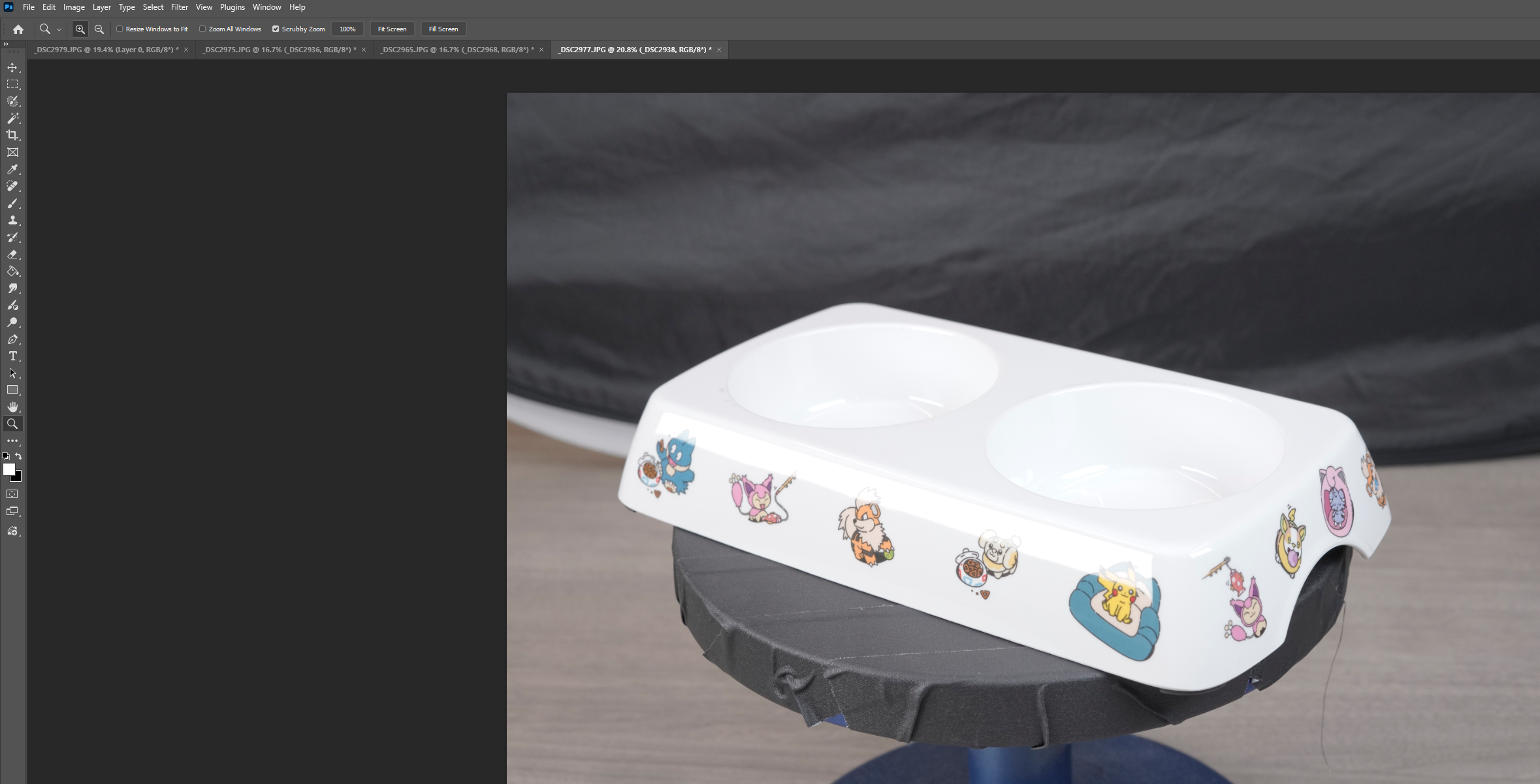Open the Edit Toolbar three-dots menu

pyautogui.click(x=12, y=441)
